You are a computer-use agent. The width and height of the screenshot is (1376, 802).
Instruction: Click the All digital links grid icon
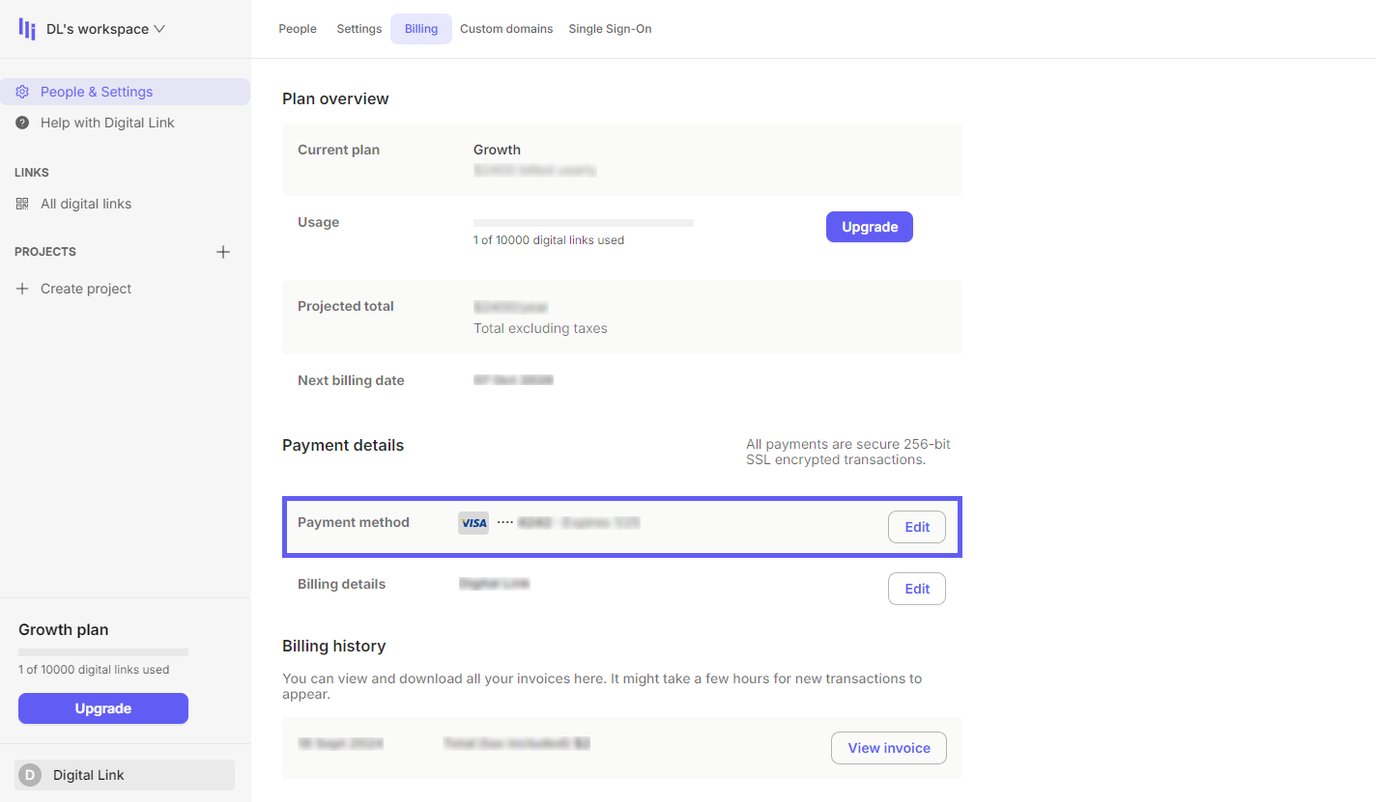click(22, 203)
